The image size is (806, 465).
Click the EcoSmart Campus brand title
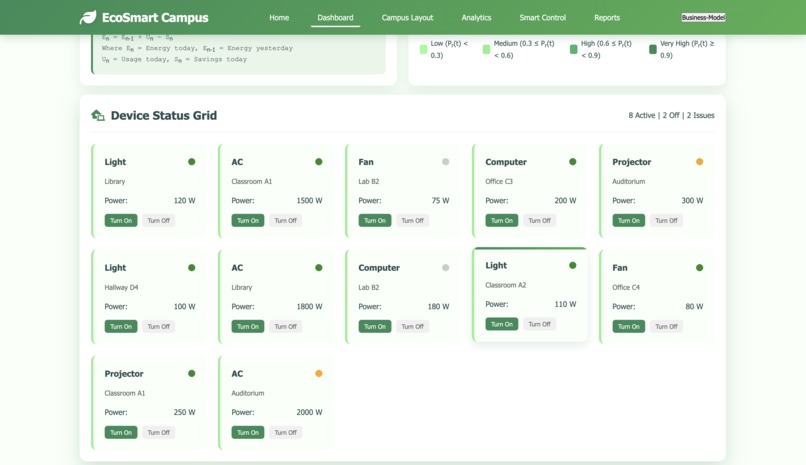tap(155, 17)
